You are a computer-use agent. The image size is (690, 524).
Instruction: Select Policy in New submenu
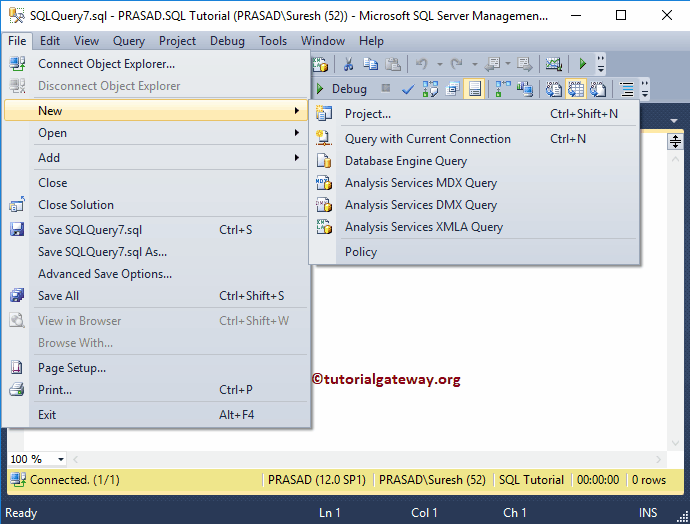[x=474, y=252]
